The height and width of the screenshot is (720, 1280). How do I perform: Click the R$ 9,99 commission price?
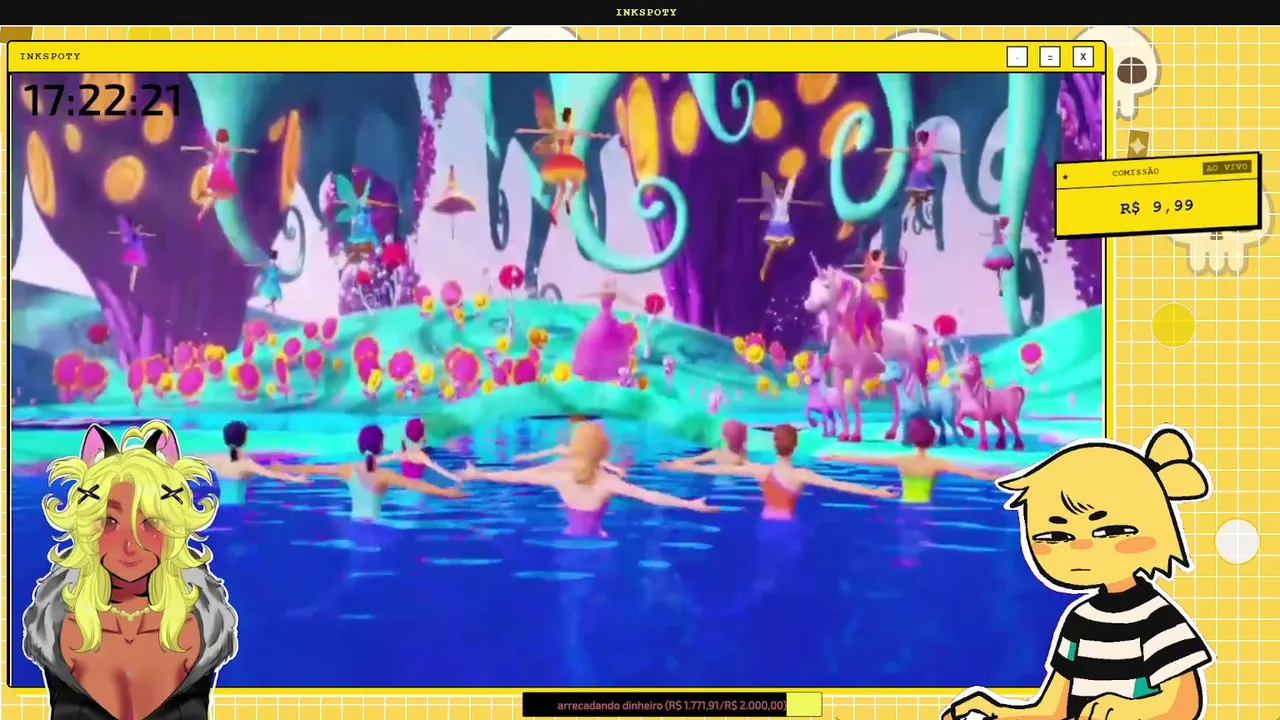pyautogui.click(x=1156, y=207)
